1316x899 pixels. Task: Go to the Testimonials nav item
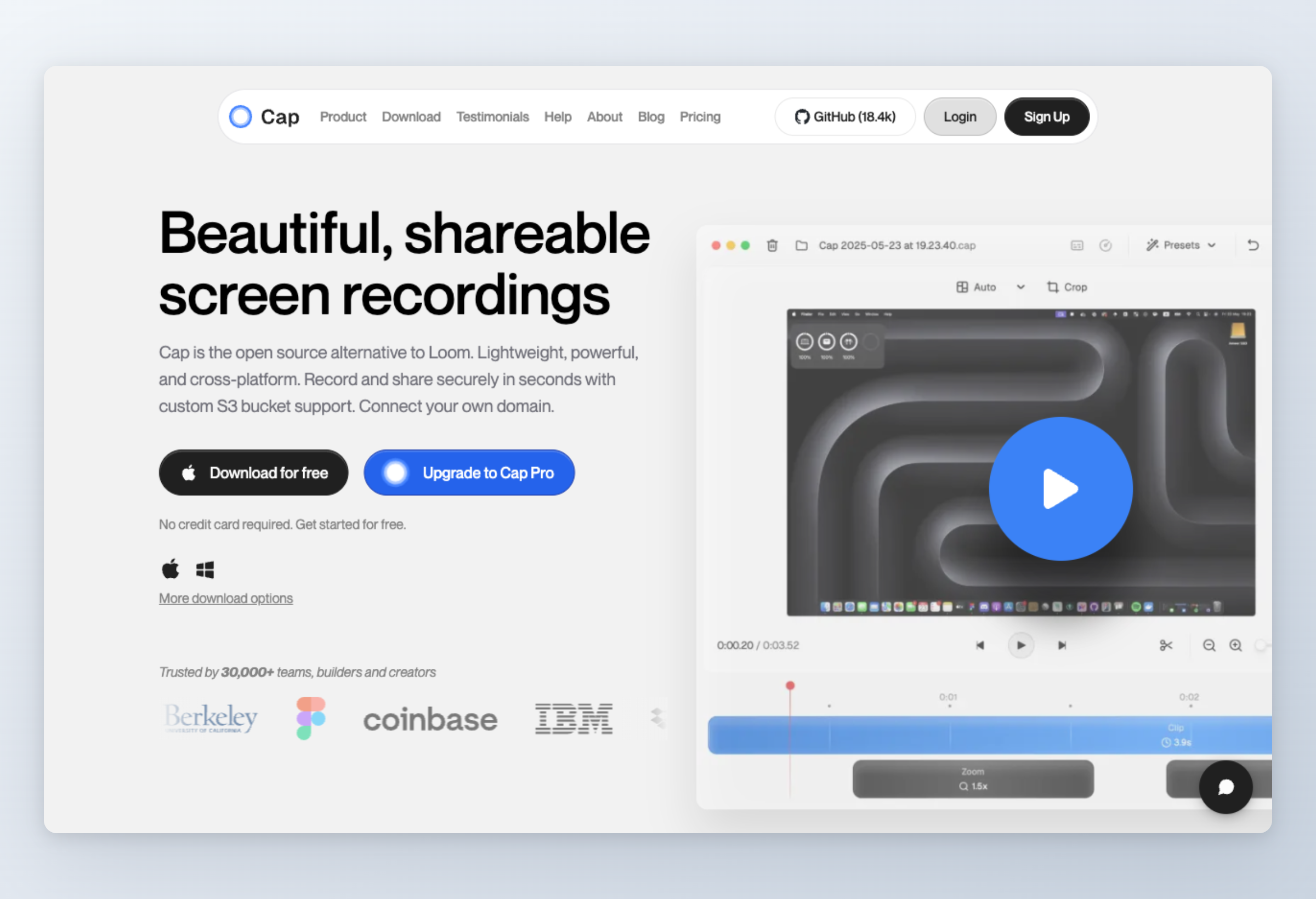[492, 117]
